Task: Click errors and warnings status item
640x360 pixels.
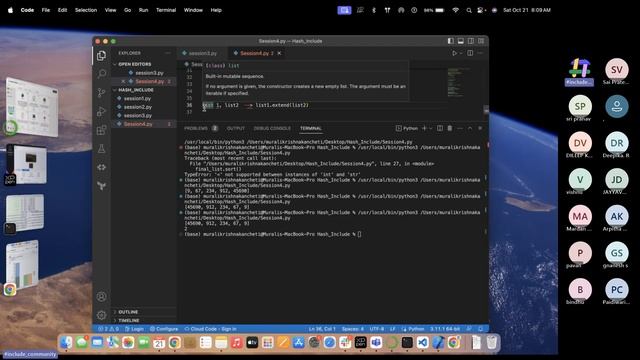Action: click(x=108, y=329)
